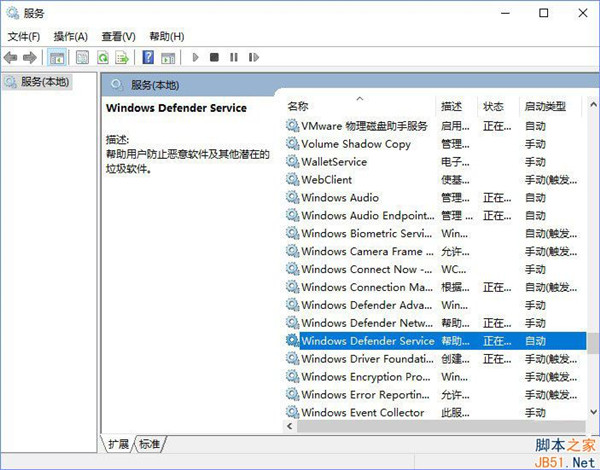Open the 帮助(H) menu

click(166, 37)
